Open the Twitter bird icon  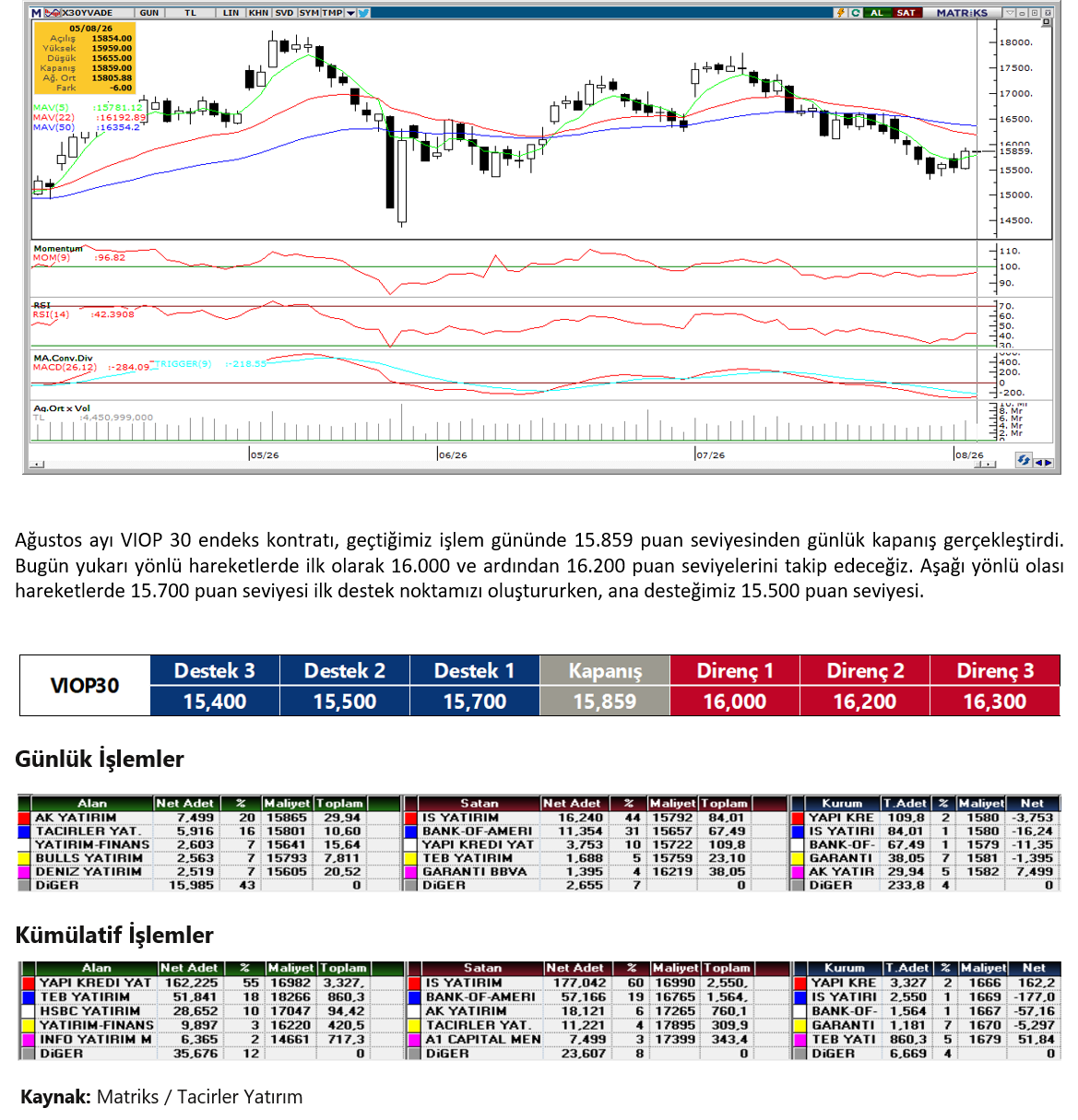[x=363, y=13]
